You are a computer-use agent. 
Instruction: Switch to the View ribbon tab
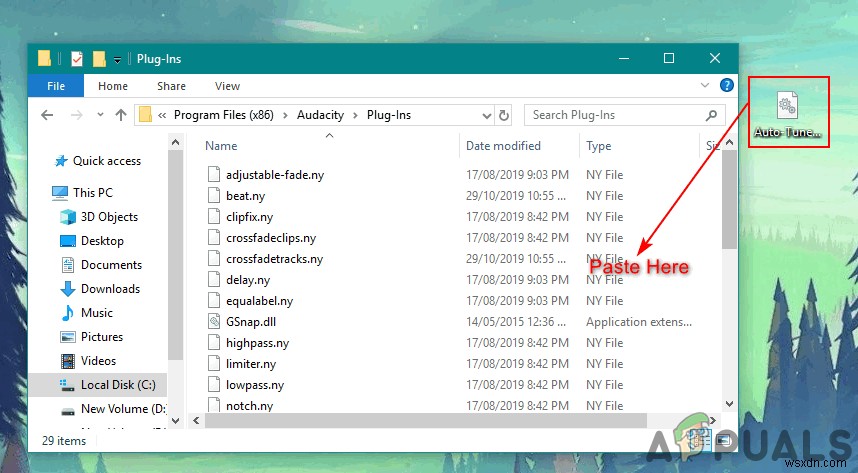point(227,86)
